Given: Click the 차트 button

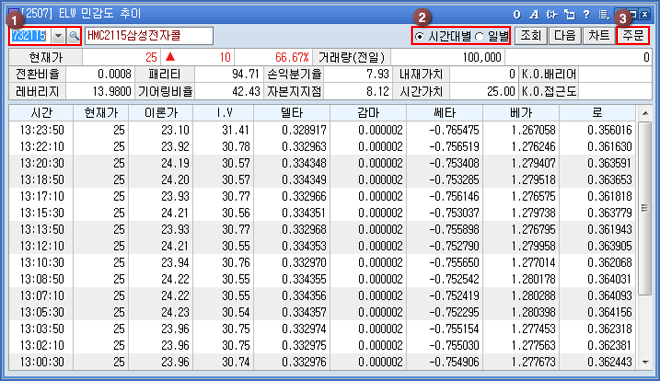Looking at the screenshot, I should pyautogui.click(x=599, y=36).
